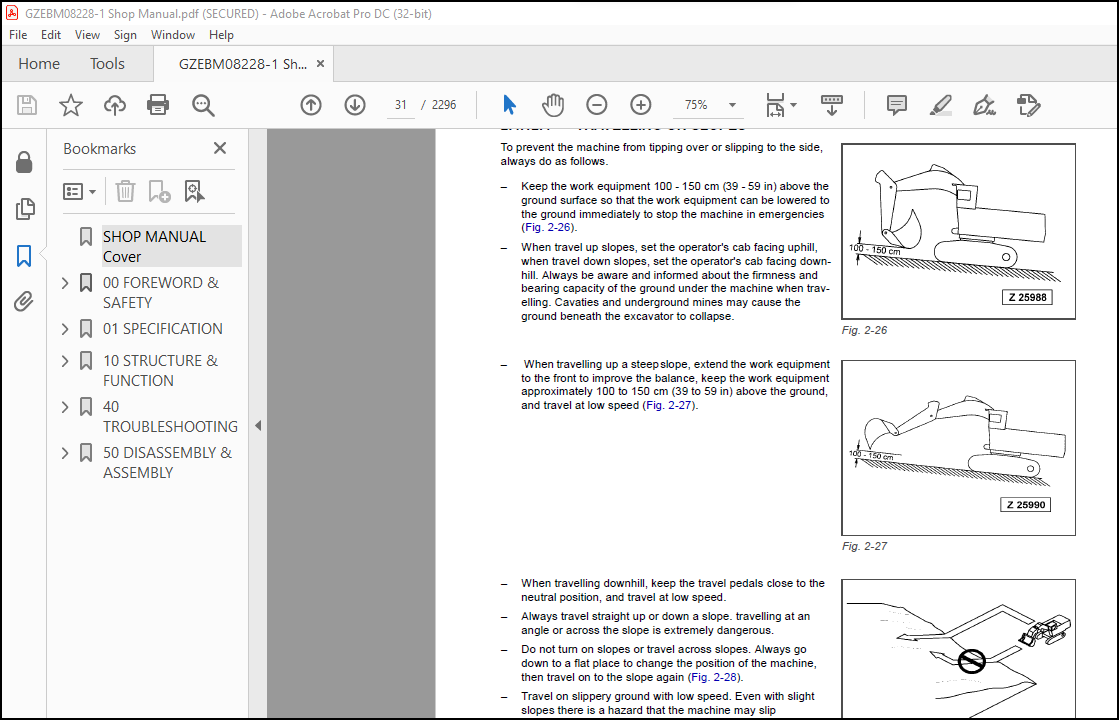The height and width of the screenshot is (720, 1119).
Task: Go to next page arrow
Action: (355, 105)
